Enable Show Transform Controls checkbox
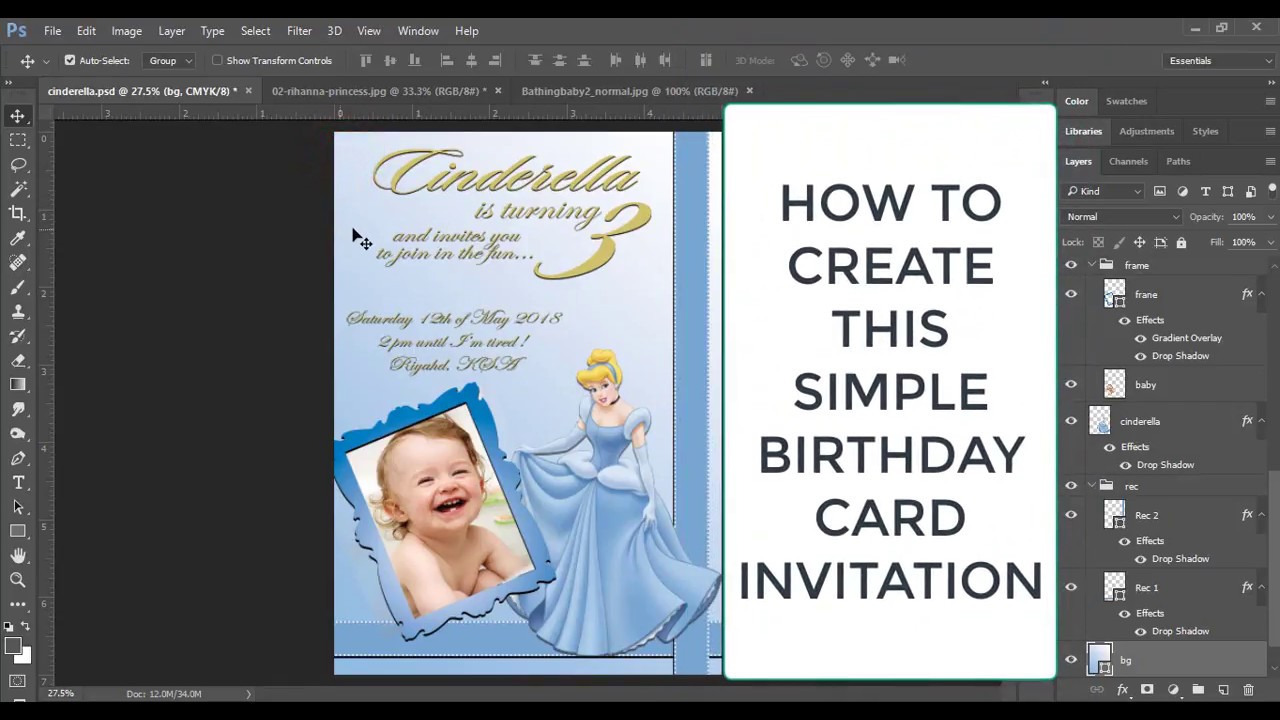Image resolution: width=1280 pixels, height=720 pixels. 217,60
